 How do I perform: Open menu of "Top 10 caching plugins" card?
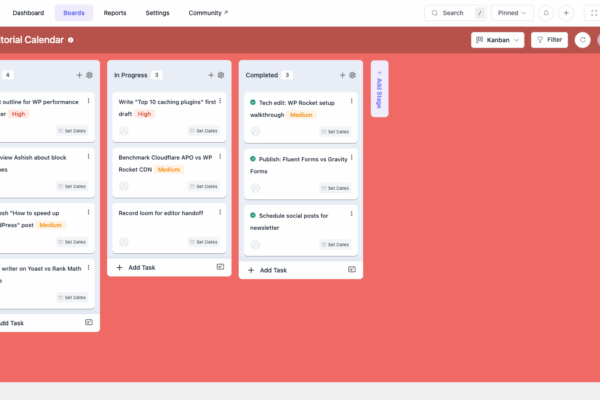(x=220, y=101)
